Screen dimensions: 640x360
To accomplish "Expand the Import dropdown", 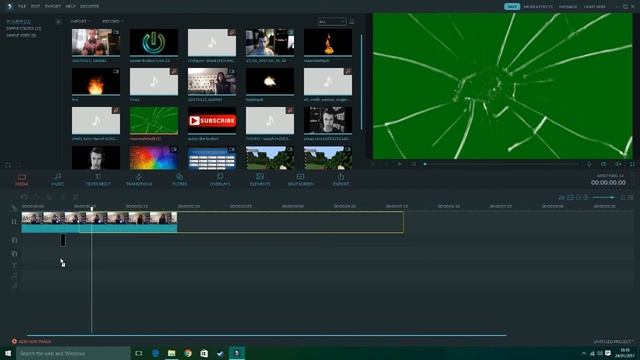I will pyautogui.click(x=80, y=21).
